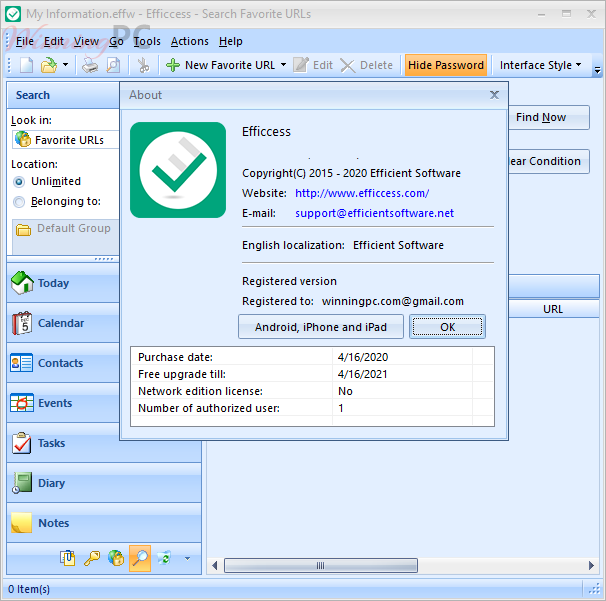Open the Actions menu
Viewport: 606px width, 601px height.
point(189,41)
